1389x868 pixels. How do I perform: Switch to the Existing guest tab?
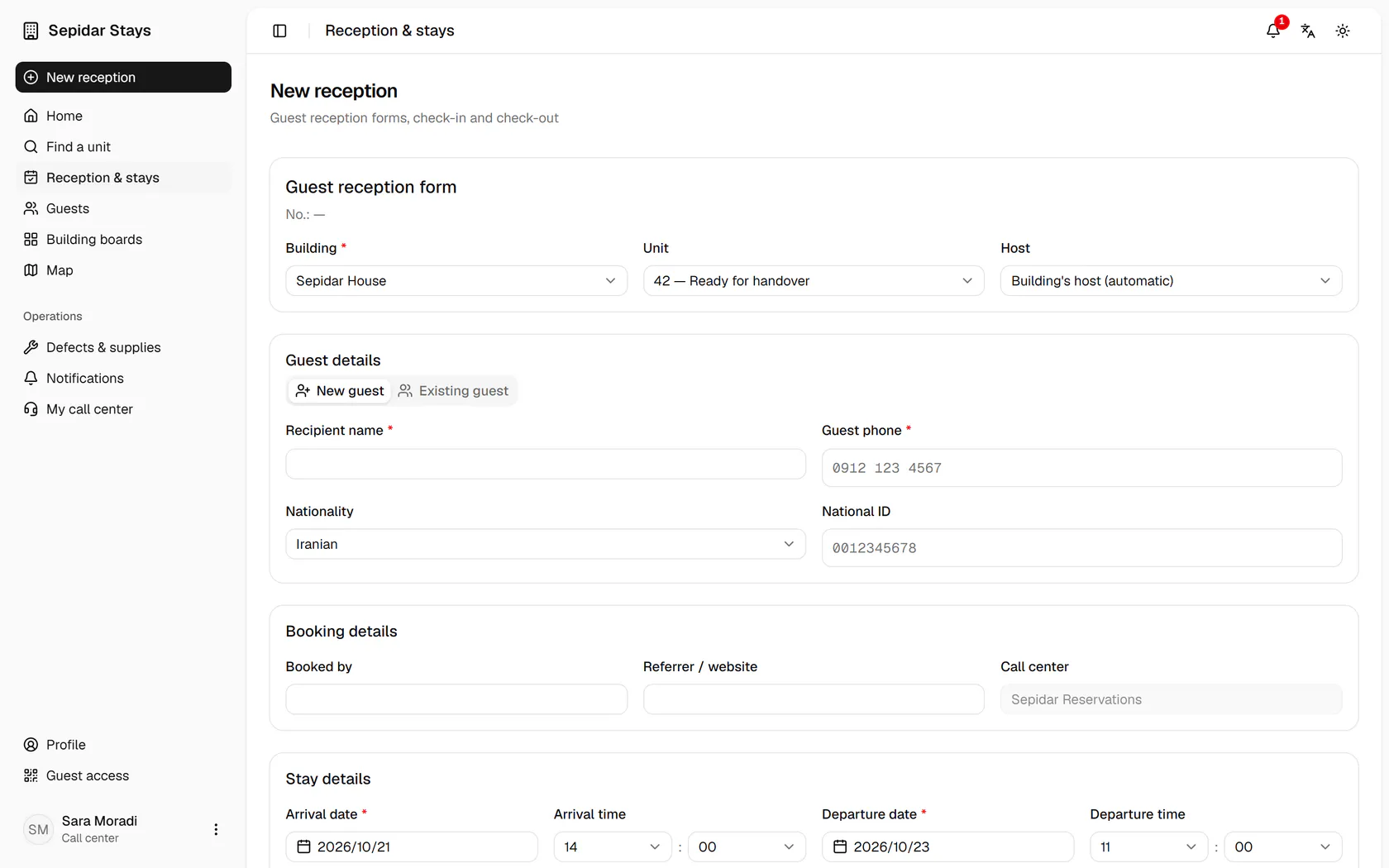pyautogui.click(x=453, y=391)
